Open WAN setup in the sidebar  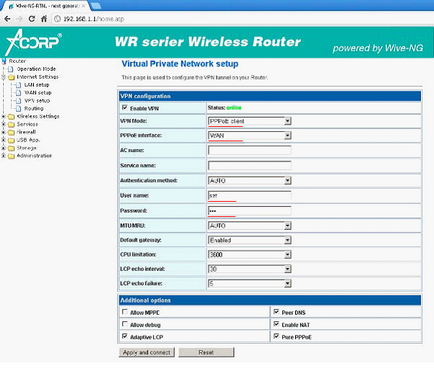tap(38, 93)
